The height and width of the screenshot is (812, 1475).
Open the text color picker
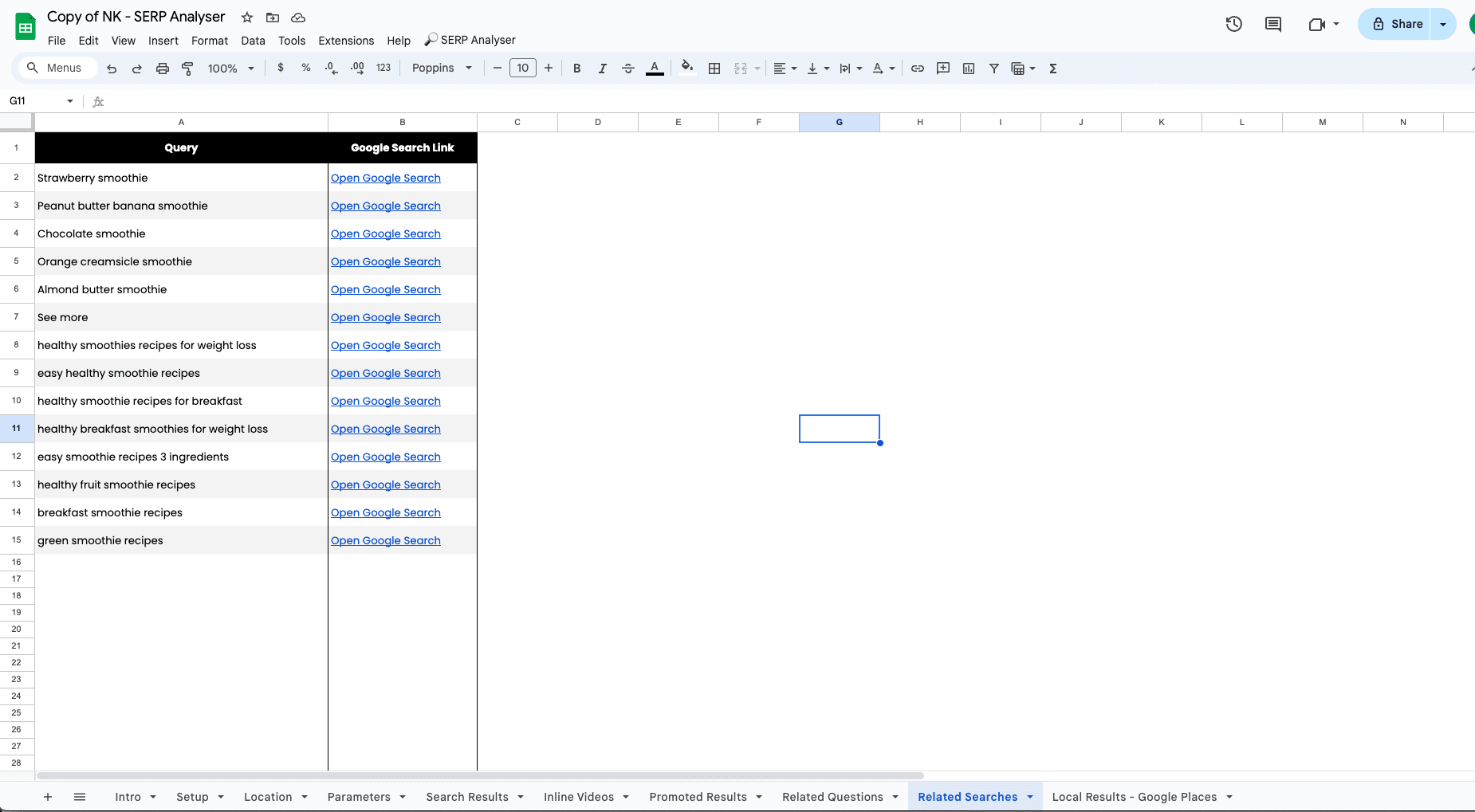(x=655, y=68)
